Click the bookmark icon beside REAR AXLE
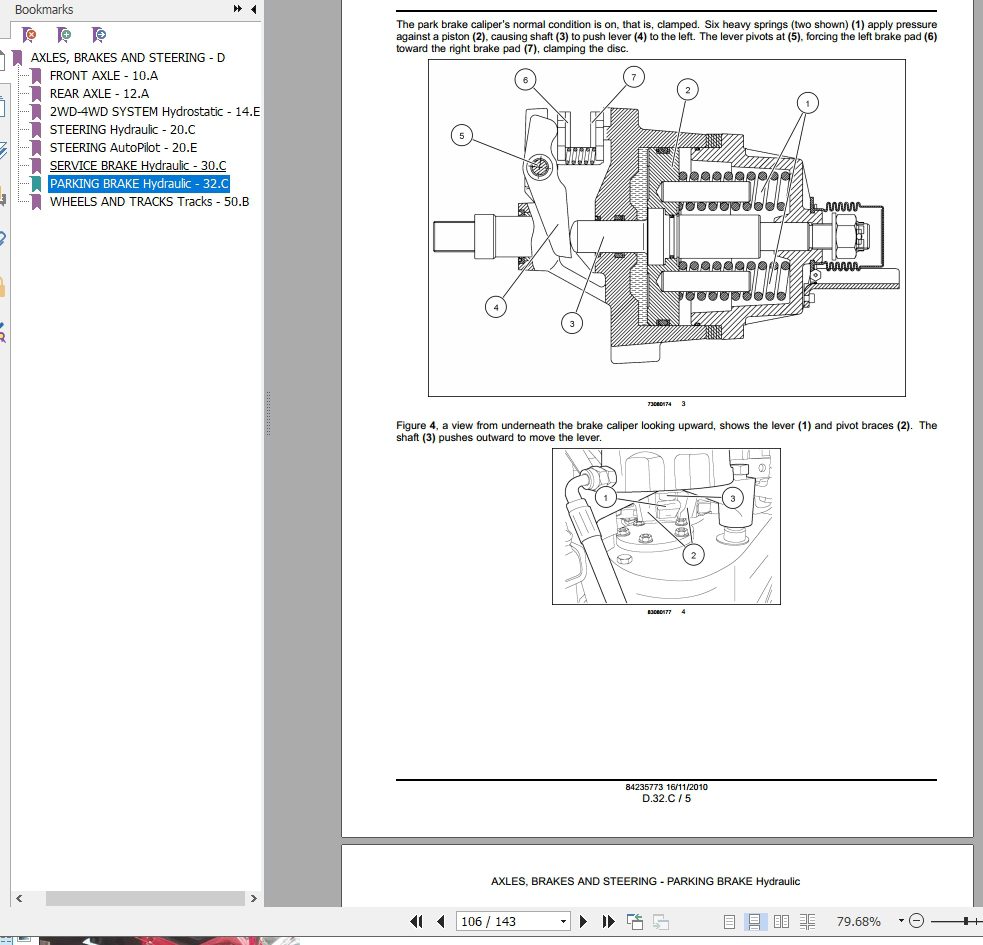 36,94
